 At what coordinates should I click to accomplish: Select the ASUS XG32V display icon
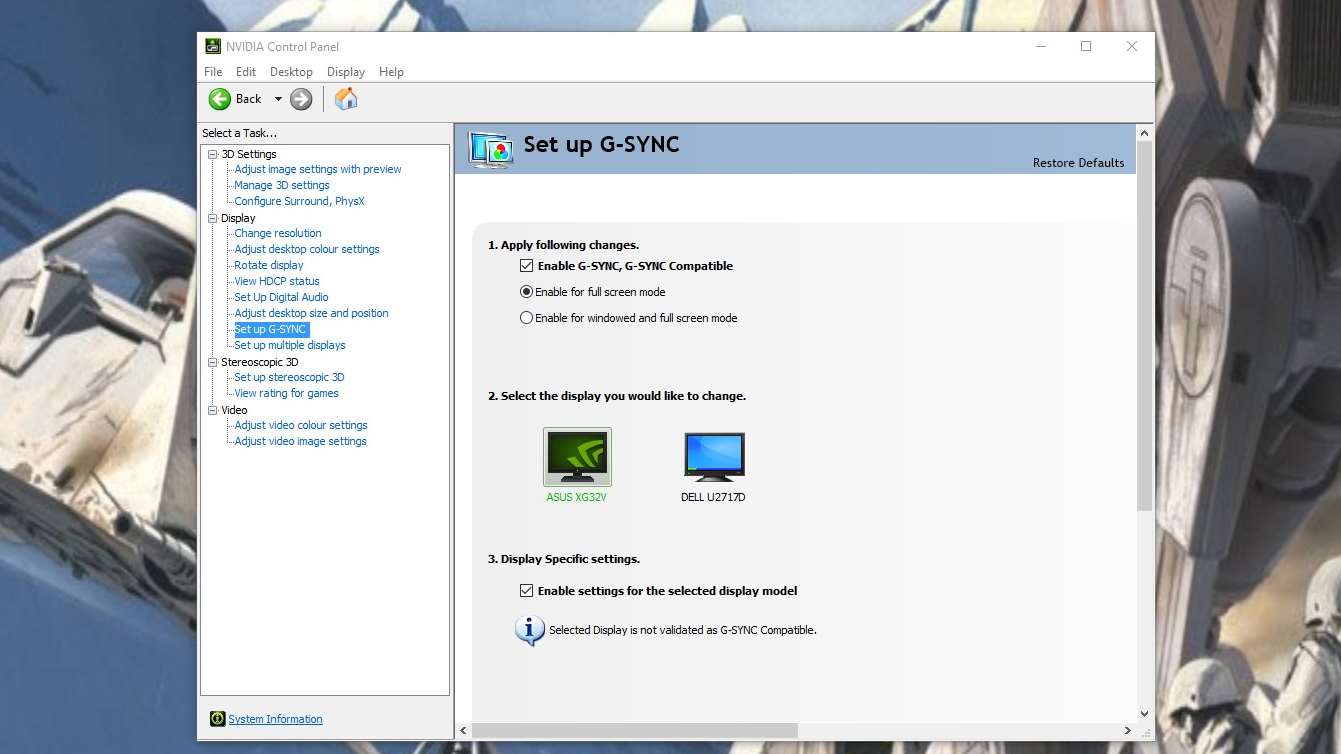(x=577, y=458)
